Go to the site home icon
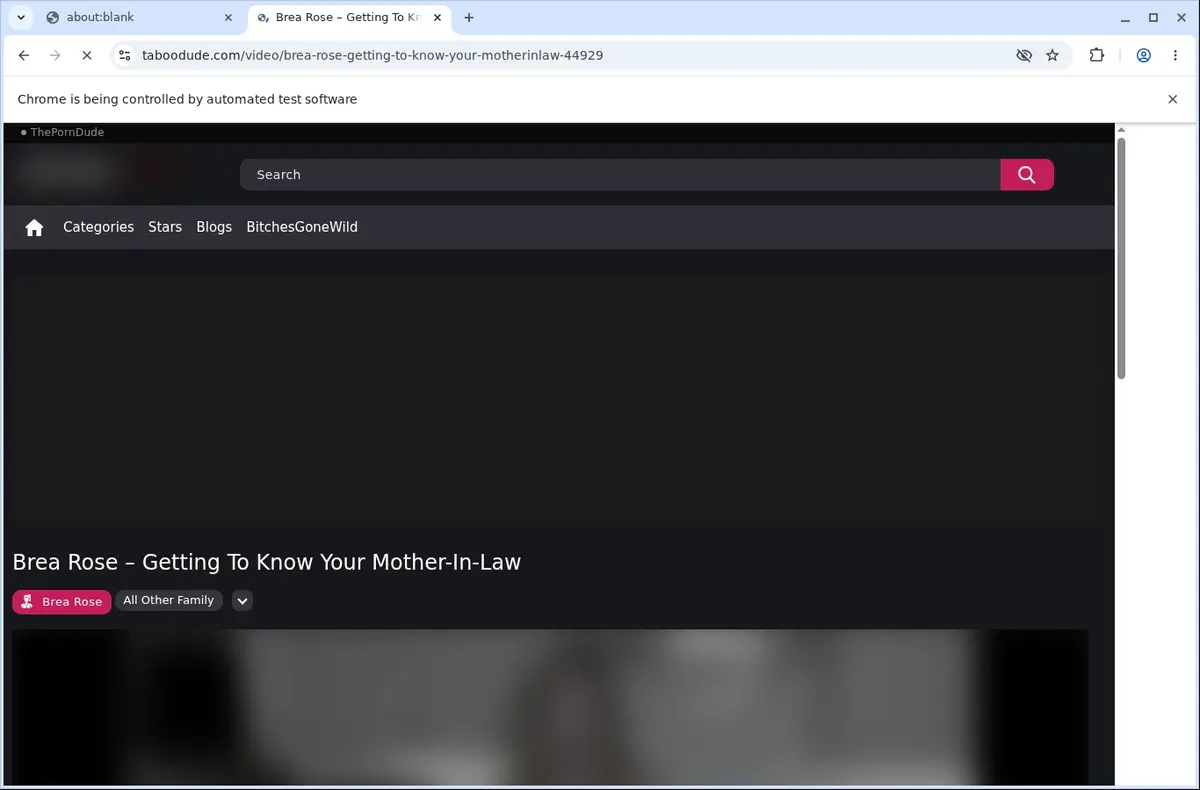Viewport: 1200px width, 790px height. pyautogui.click(x=34, y=227)
